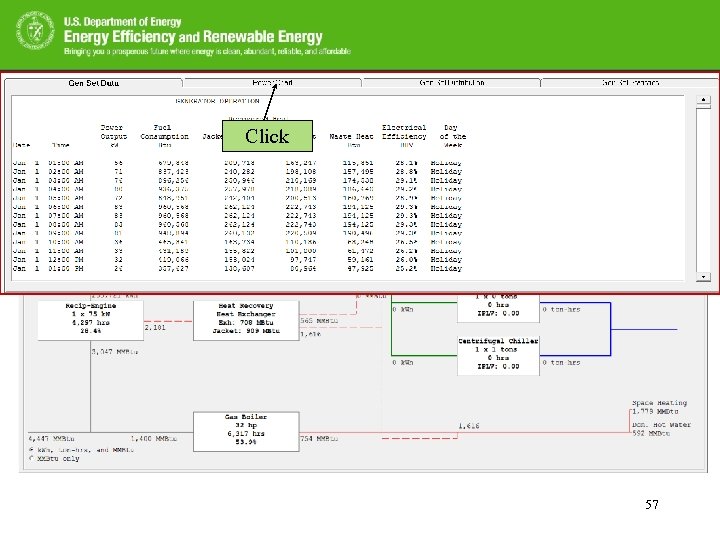Click the Heat Recovery Heat Exchanger box
720x540 pixels.
[246, 320]
